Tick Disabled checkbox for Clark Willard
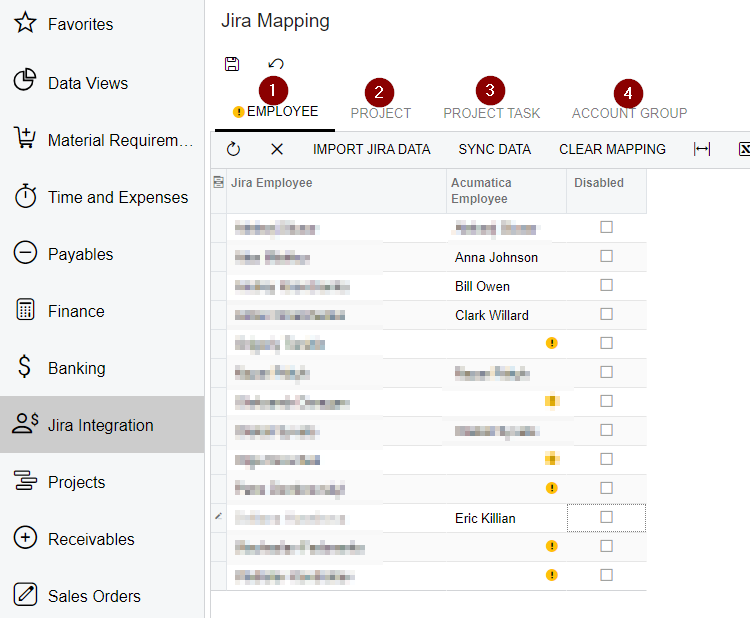This screenshot has width=750, height=618. tap(607, 314)
